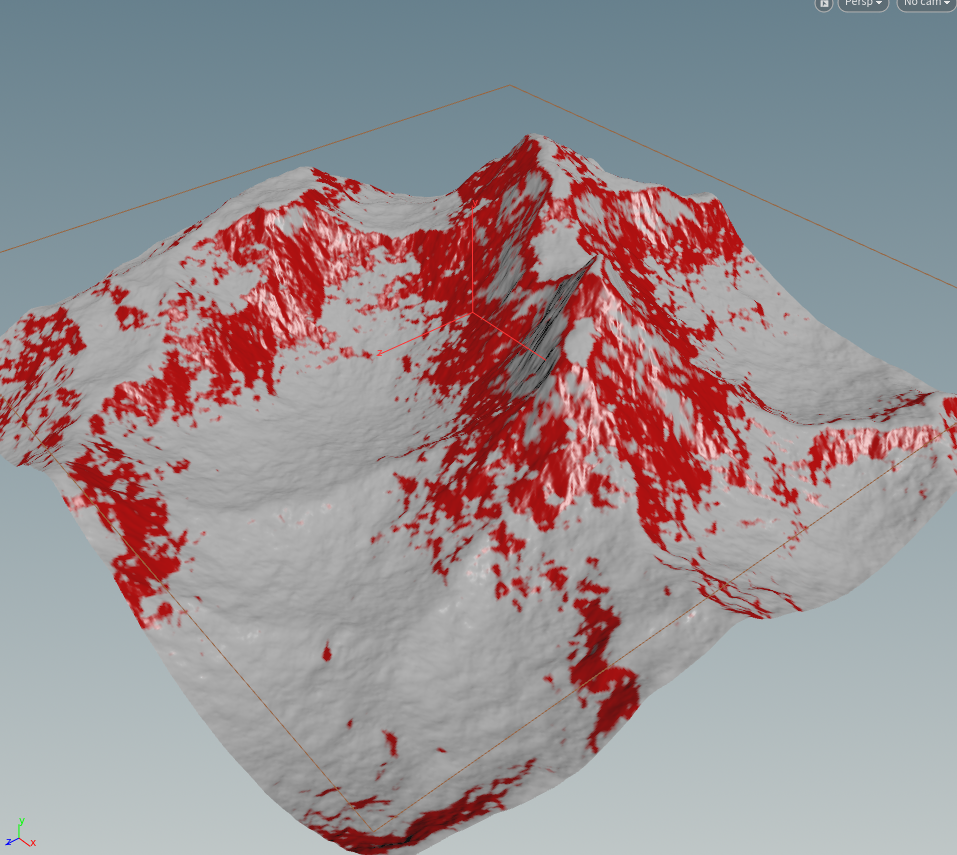Click the green Y axis on orientation gizmo
Image resolution: width=957 pixels, height=855 pixels.
point(21,828)
